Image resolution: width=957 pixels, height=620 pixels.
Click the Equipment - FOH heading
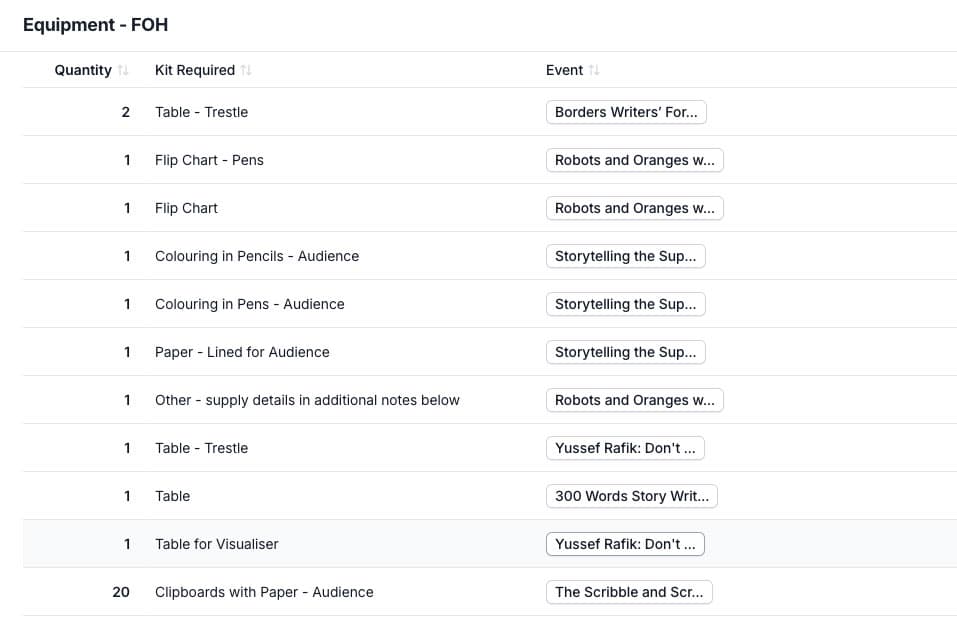click(x=96, y=25)
